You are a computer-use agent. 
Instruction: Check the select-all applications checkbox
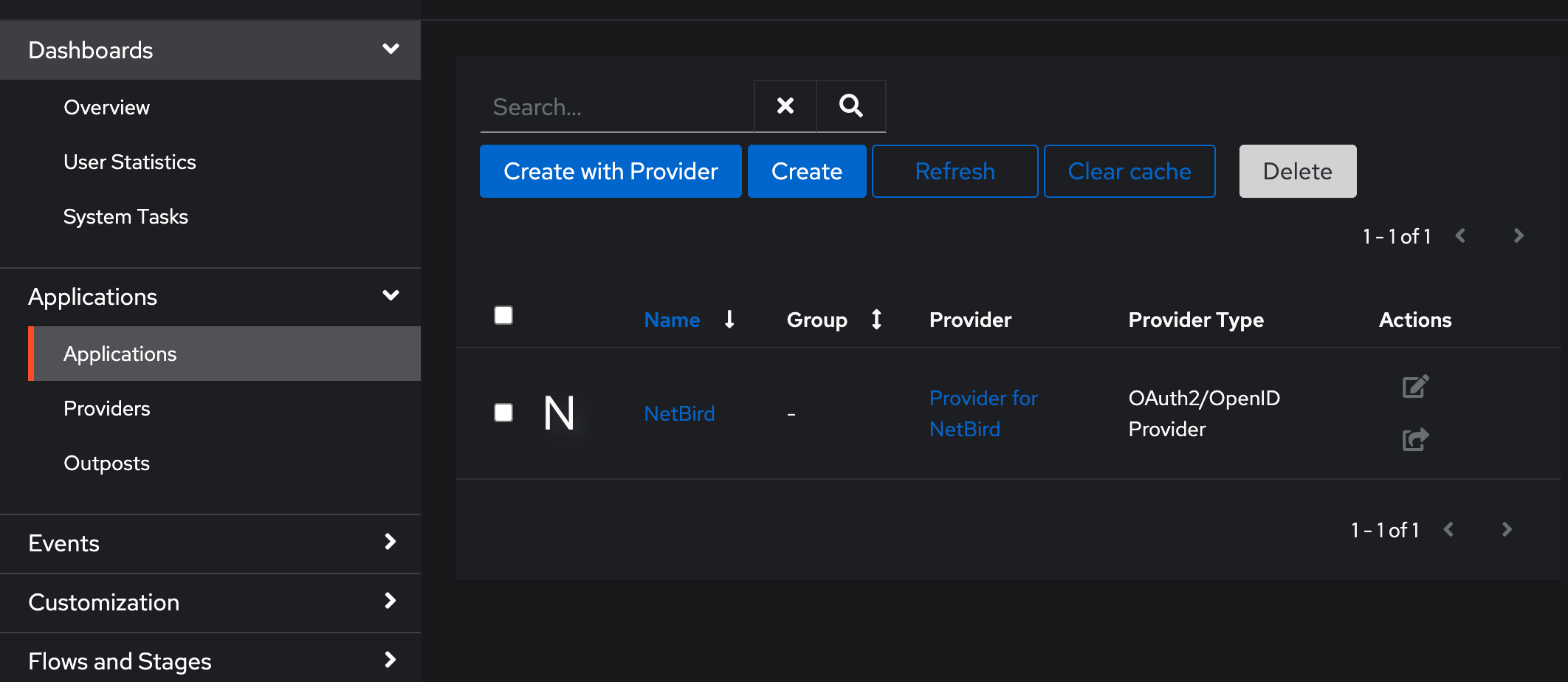[x=503, y=314]
